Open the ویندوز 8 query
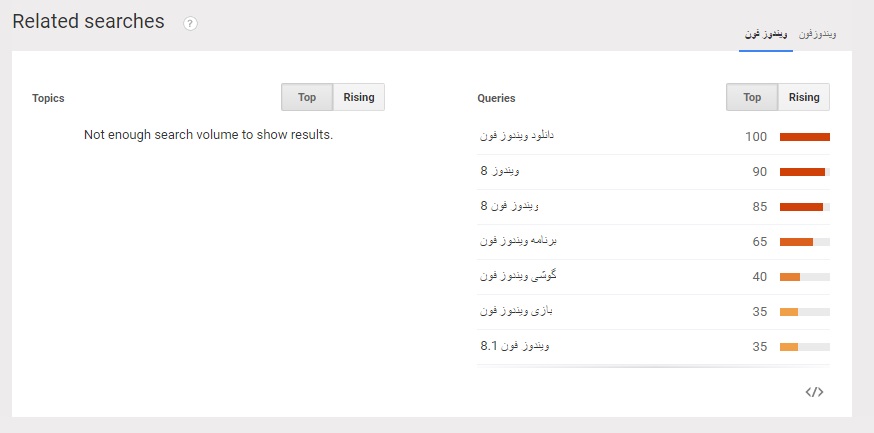This screenshot has width=874, height=433. [x=500, y=171]
